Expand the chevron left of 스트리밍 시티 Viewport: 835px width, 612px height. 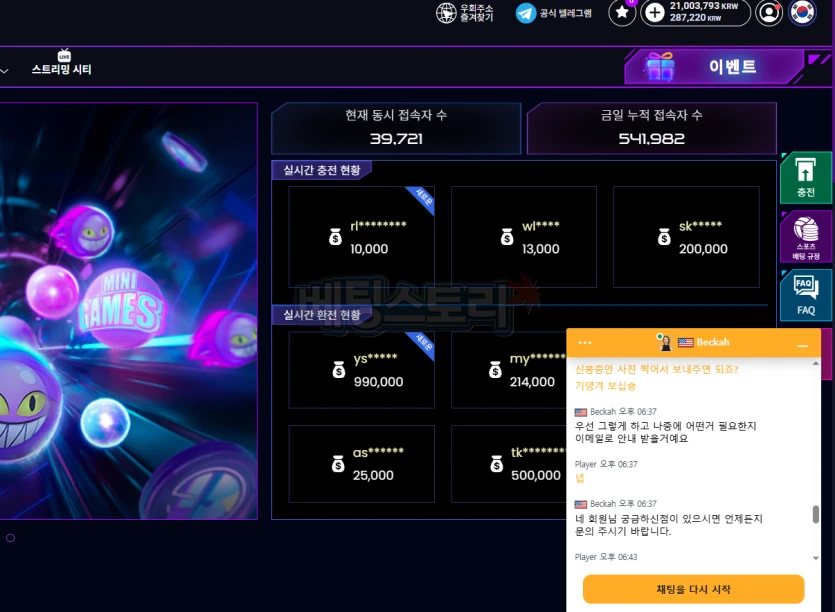point(4,70)
